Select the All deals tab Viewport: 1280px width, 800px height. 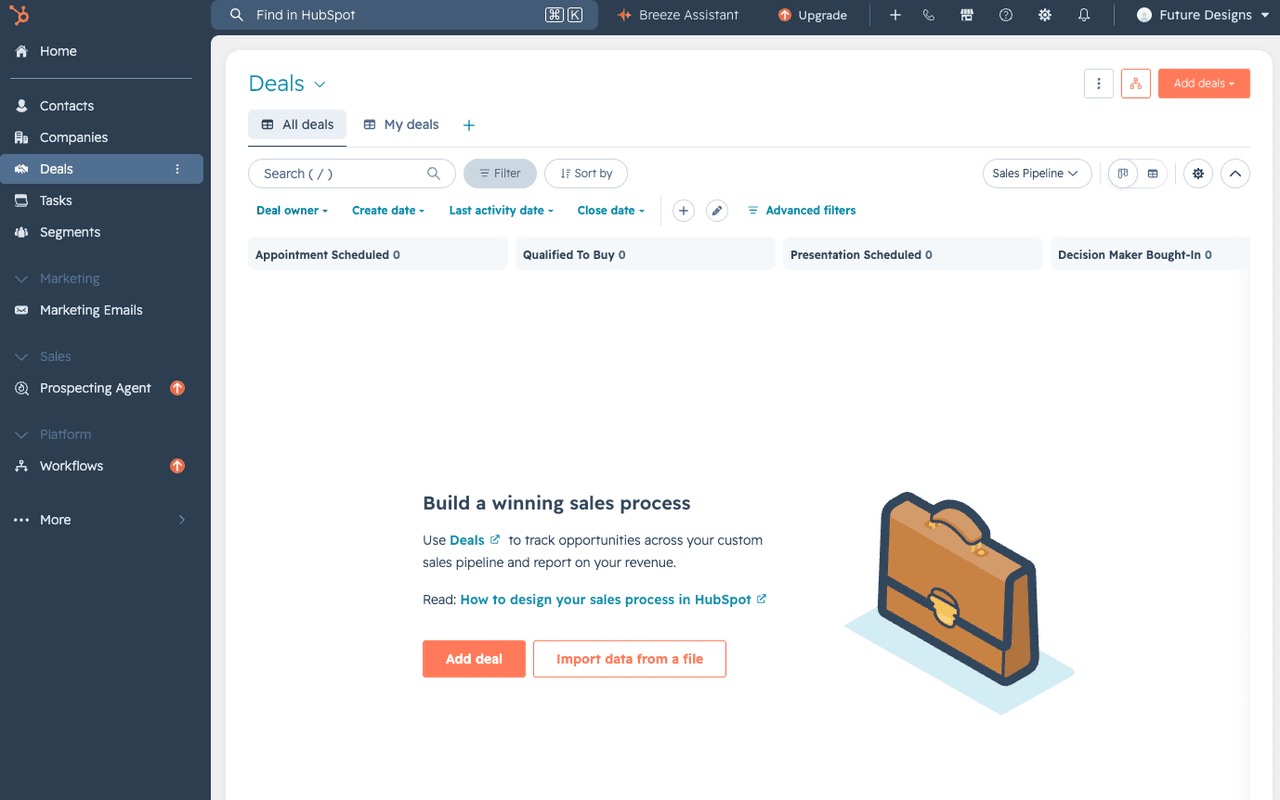click(297, 125)
